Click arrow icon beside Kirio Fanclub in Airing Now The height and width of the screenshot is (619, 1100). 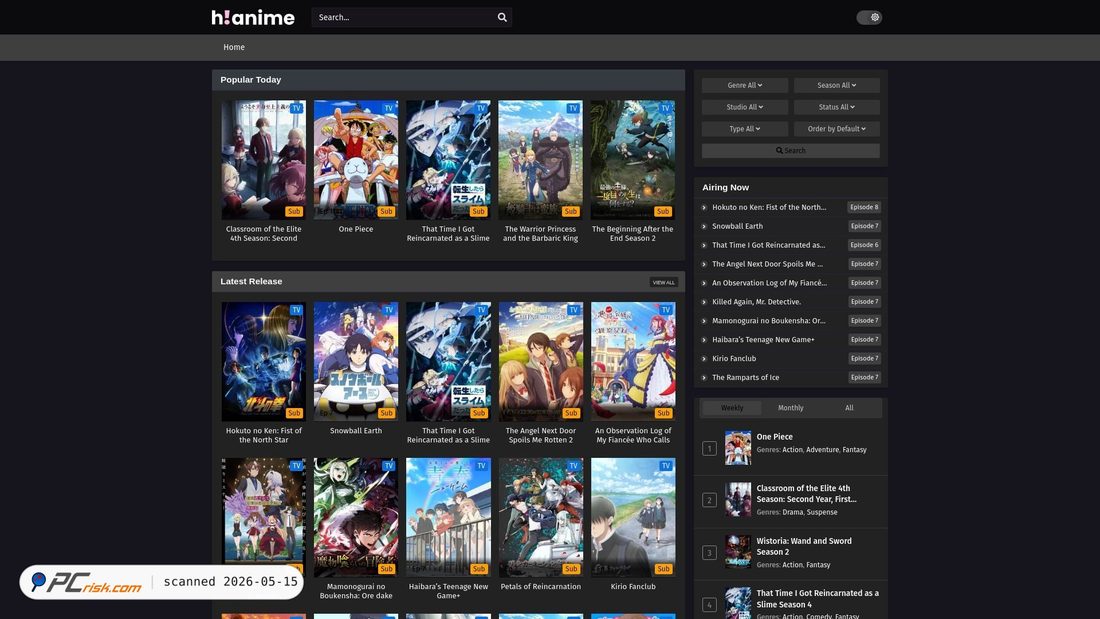(x=704, y=359)
